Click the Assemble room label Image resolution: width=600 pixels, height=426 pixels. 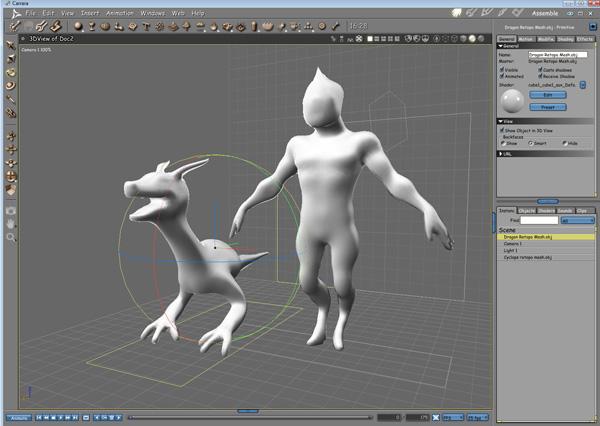(x=545, y=13)
